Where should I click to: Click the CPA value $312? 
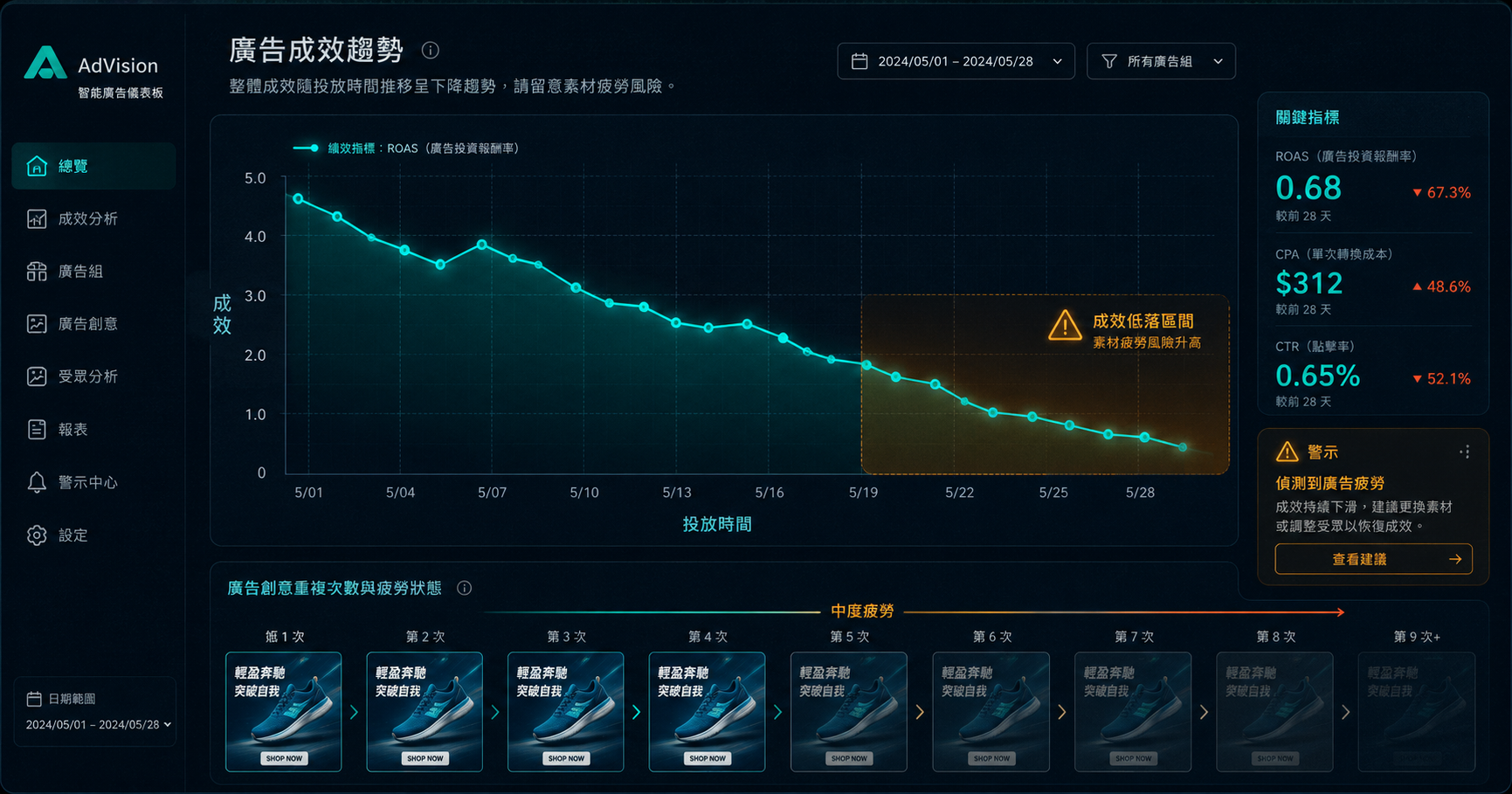click(1309, 283)
